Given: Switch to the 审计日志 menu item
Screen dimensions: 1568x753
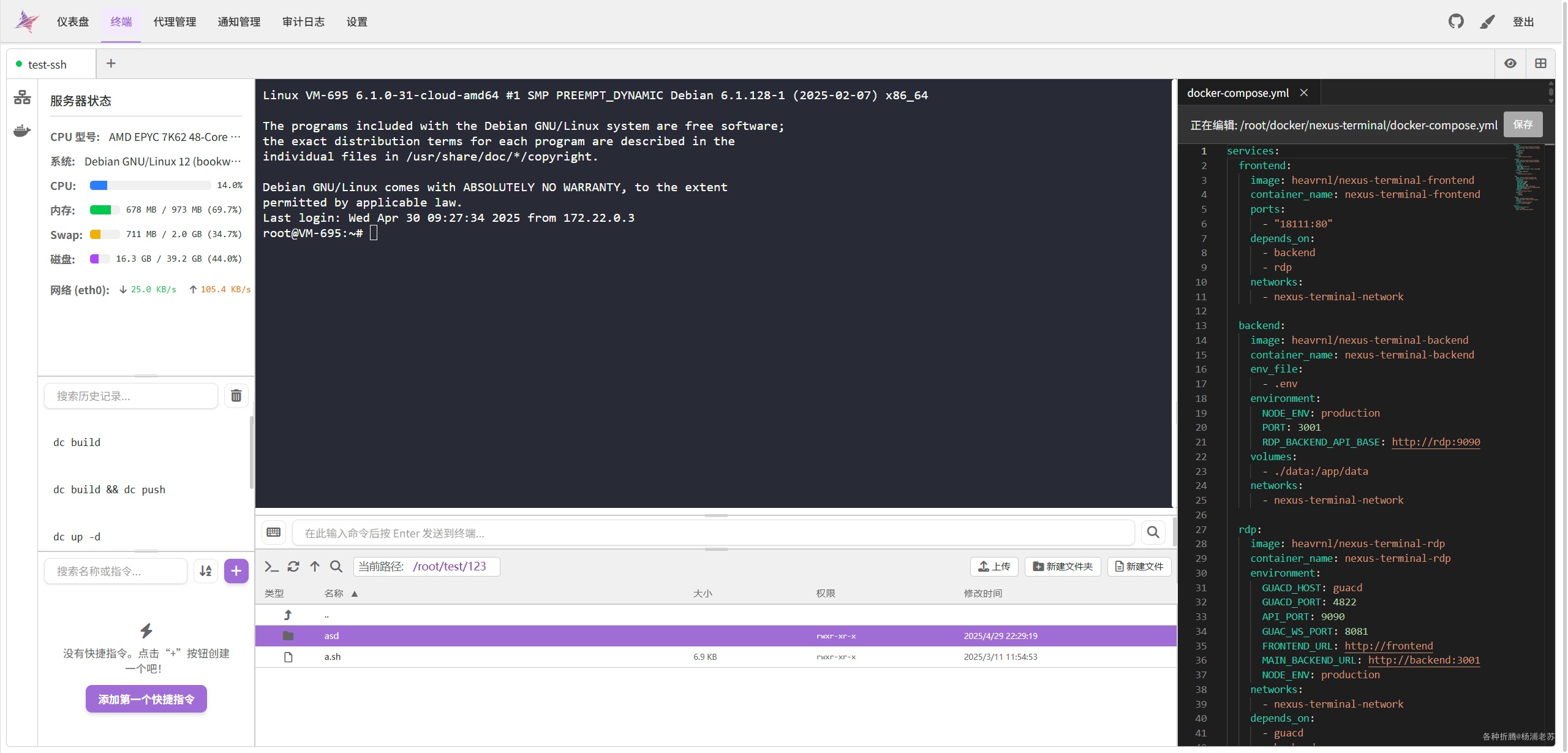Looking at the screenshot, I should 303,21.
